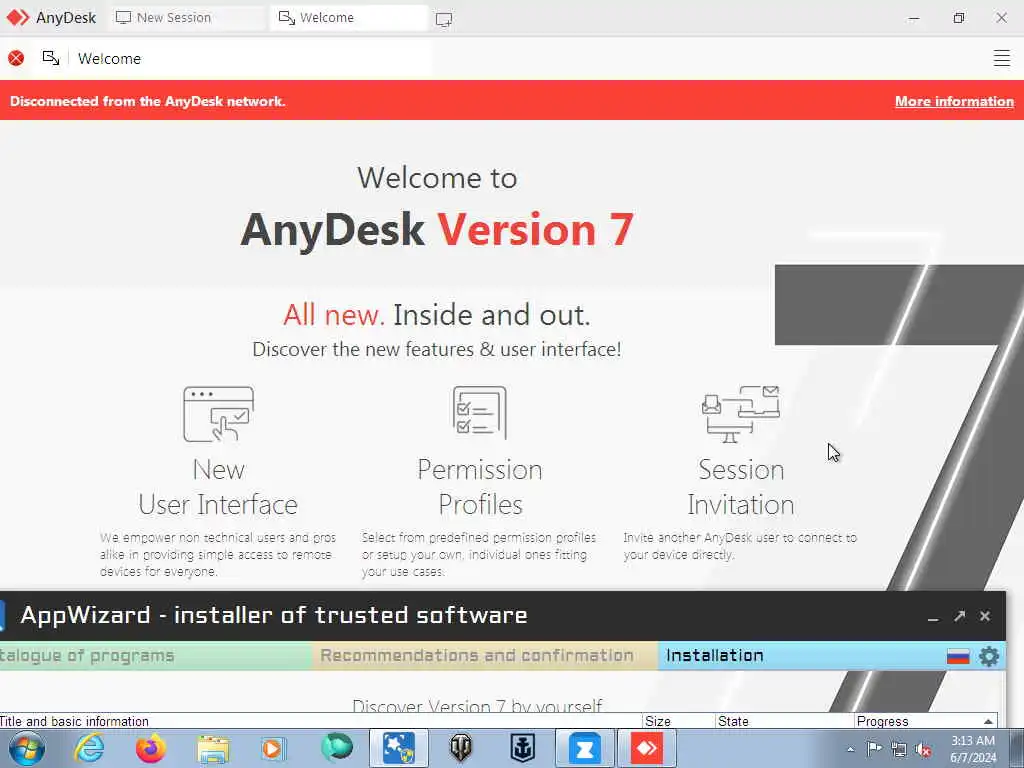Open the Catalogue of programs step in AppWizard
Viewport: 1024px width, 768px height.
click(155, 656)
